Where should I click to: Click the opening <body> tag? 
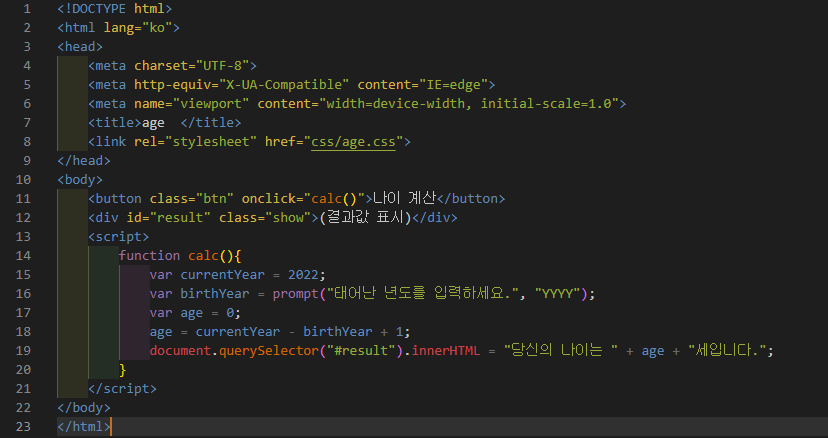coord(80,180)
